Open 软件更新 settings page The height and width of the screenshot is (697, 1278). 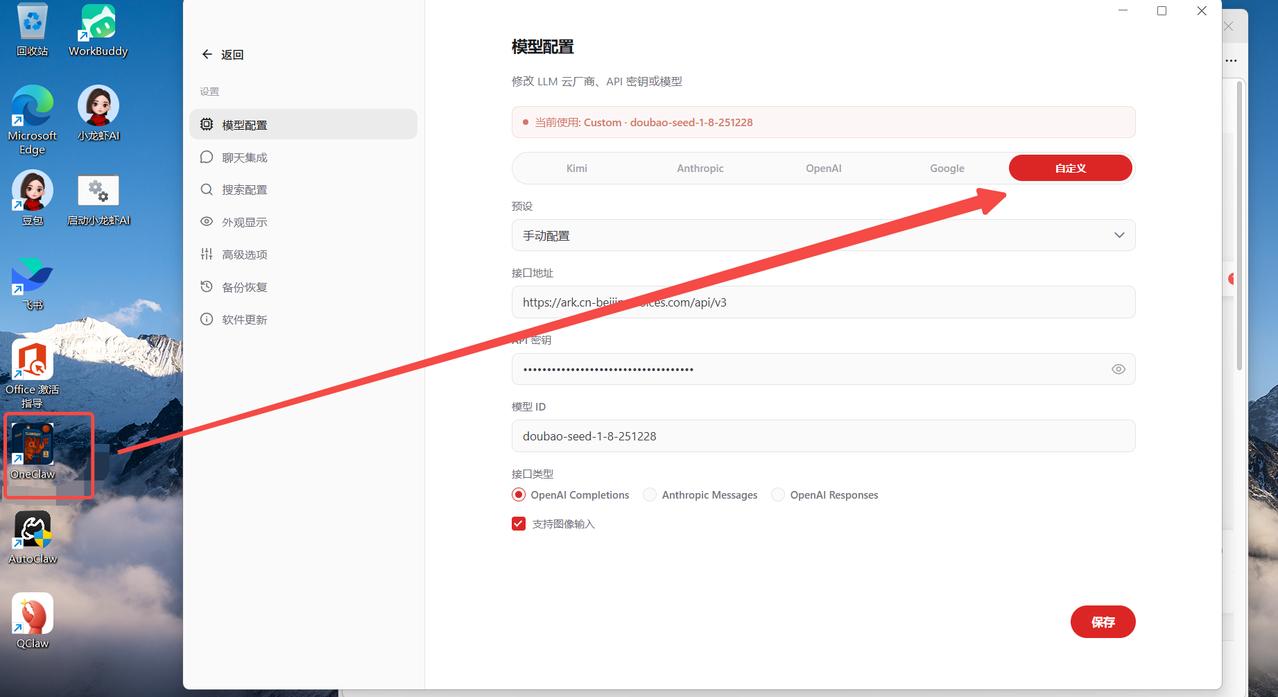tap(303, 319)
